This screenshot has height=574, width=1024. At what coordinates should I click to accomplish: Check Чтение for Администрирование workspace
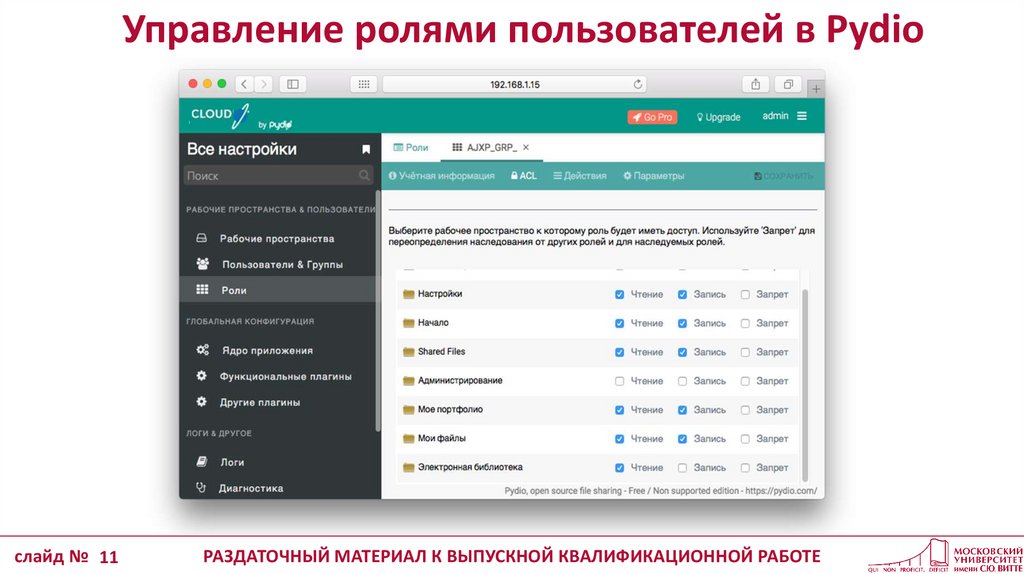tap(620, 381)
